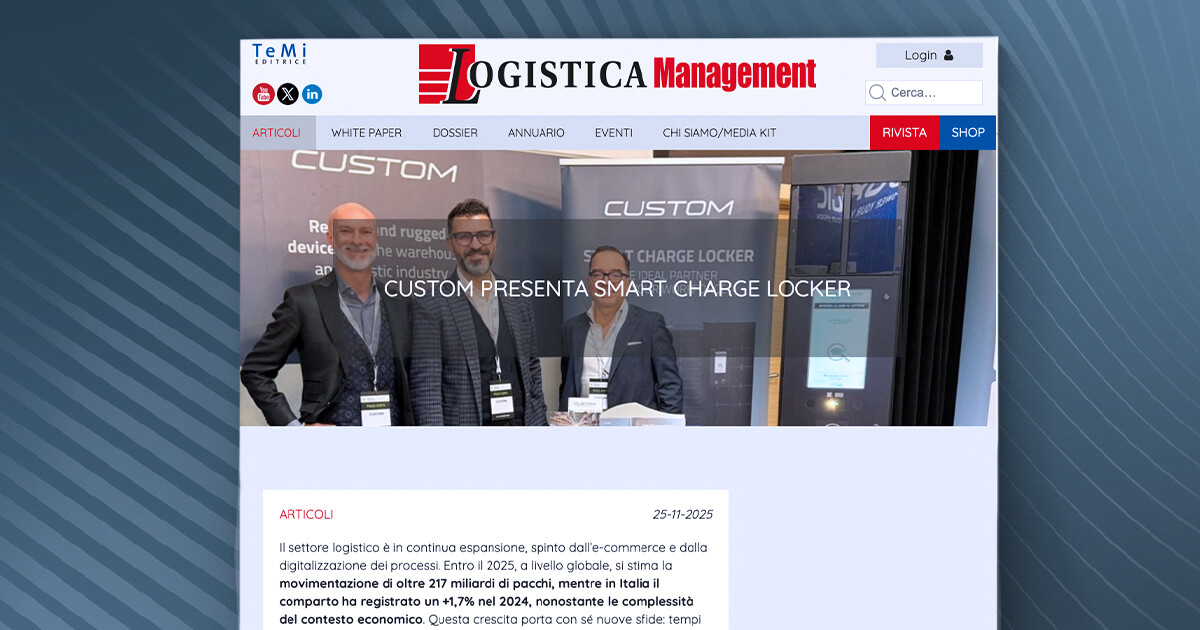
Task: Open the CUSTOM Smart Charge Locker headline
Action: coord(617,291)
